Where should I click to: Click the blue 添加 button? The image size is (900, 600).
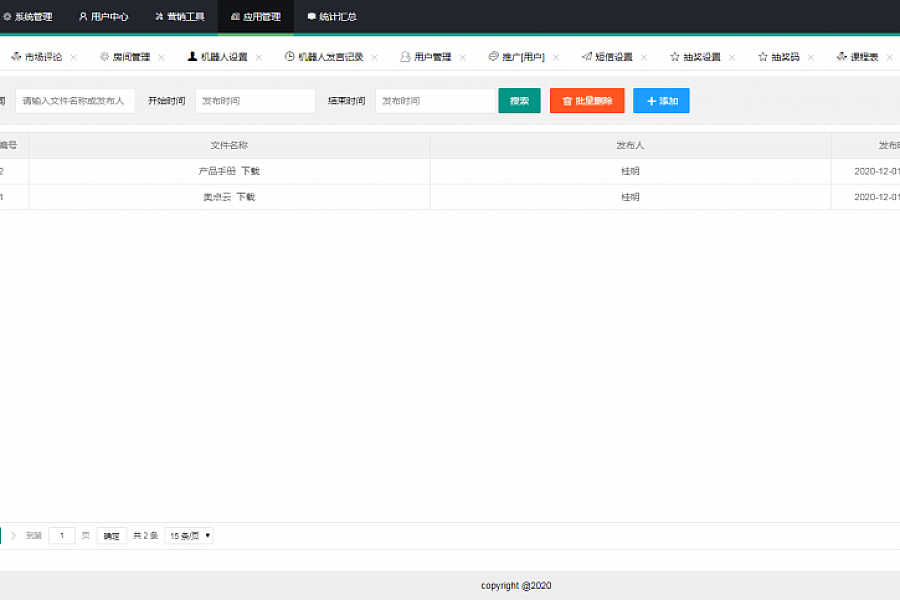(x=661, y=100)
